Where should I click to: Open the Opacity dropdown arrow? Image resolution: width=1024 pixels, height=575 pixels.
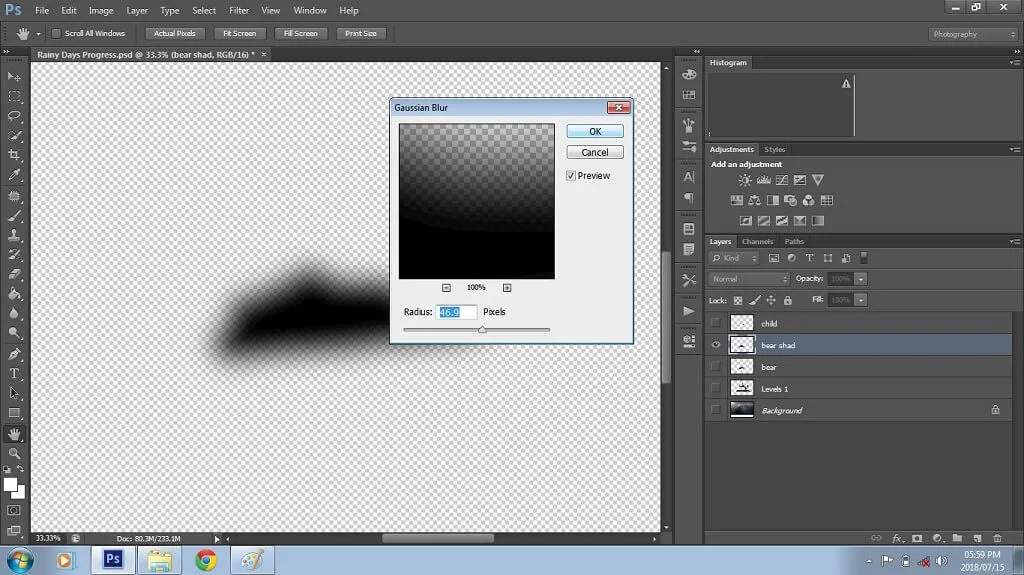[861, 279]
